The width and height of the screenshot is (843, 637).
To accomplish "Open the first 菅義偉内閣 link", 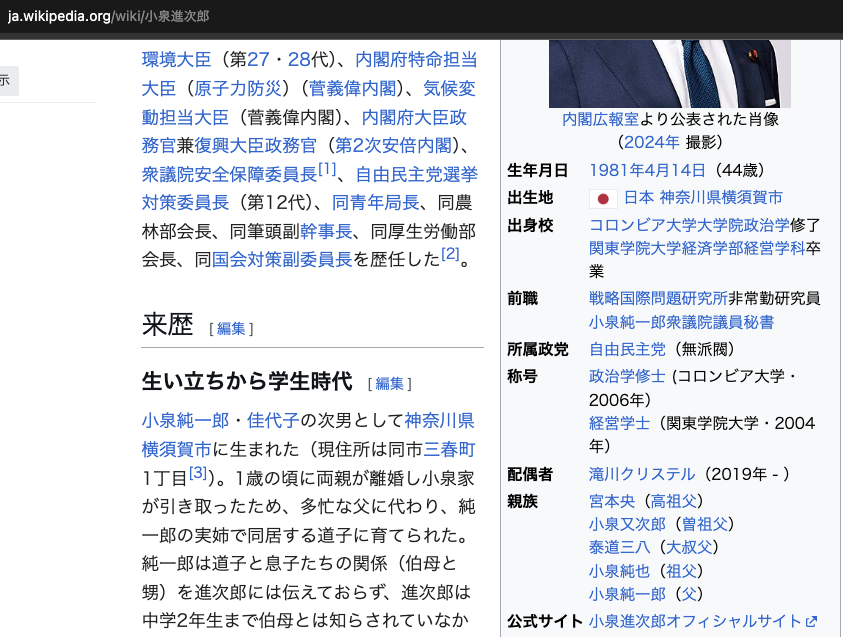I will [x=353, y=88].
